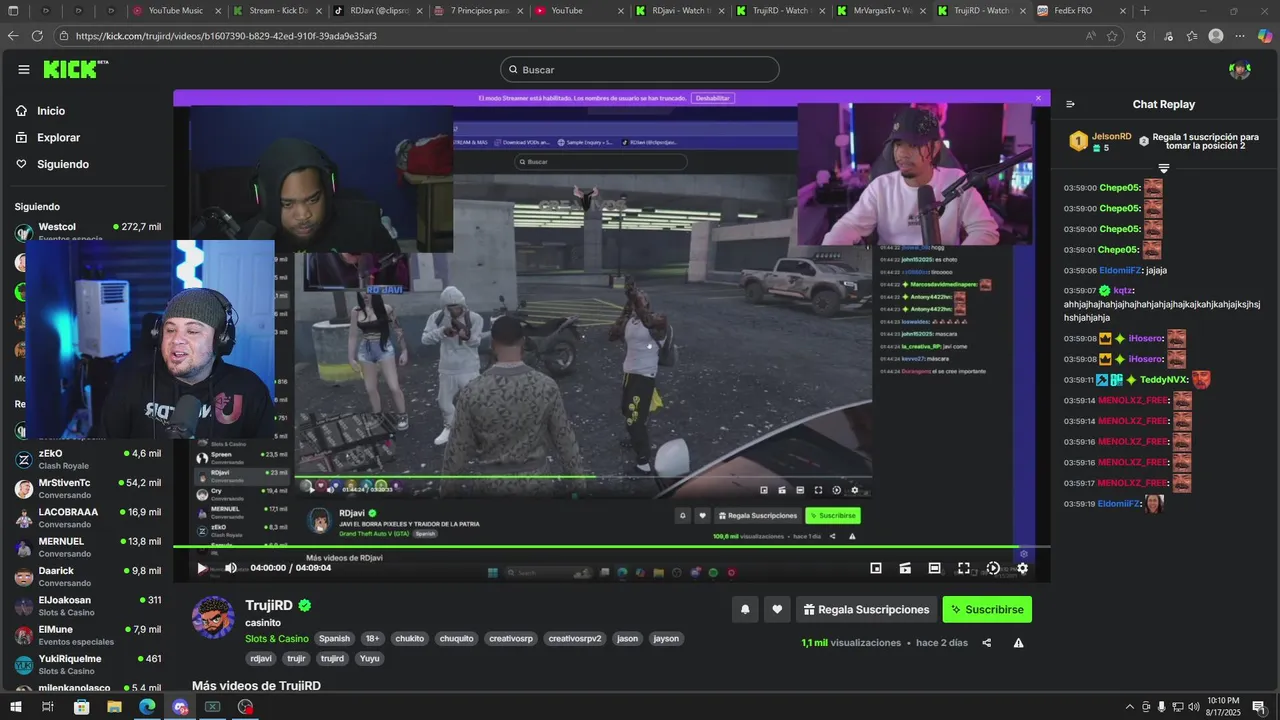Switch to MrVargasTv browser tab
The image size is (1280, 720).
(880, 10)
